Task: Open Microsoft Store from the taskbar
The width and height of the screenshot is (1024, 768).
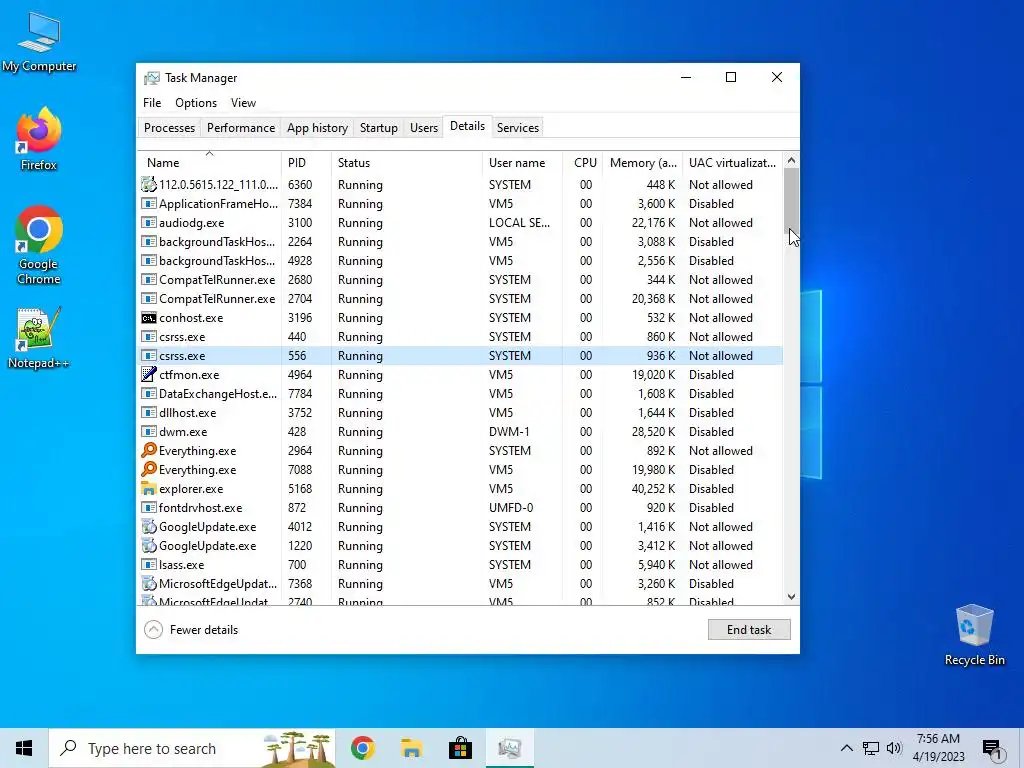Action: tap(460, 748)
